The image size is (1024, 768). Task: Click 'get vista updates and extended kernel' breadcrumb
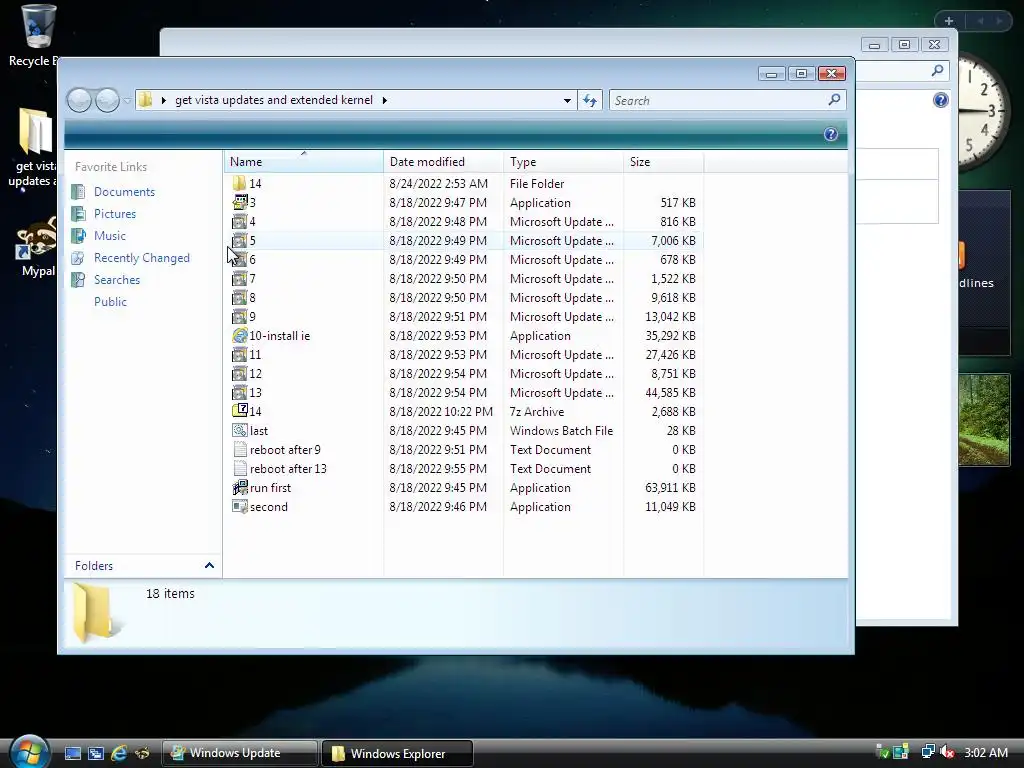pos(274,100)
